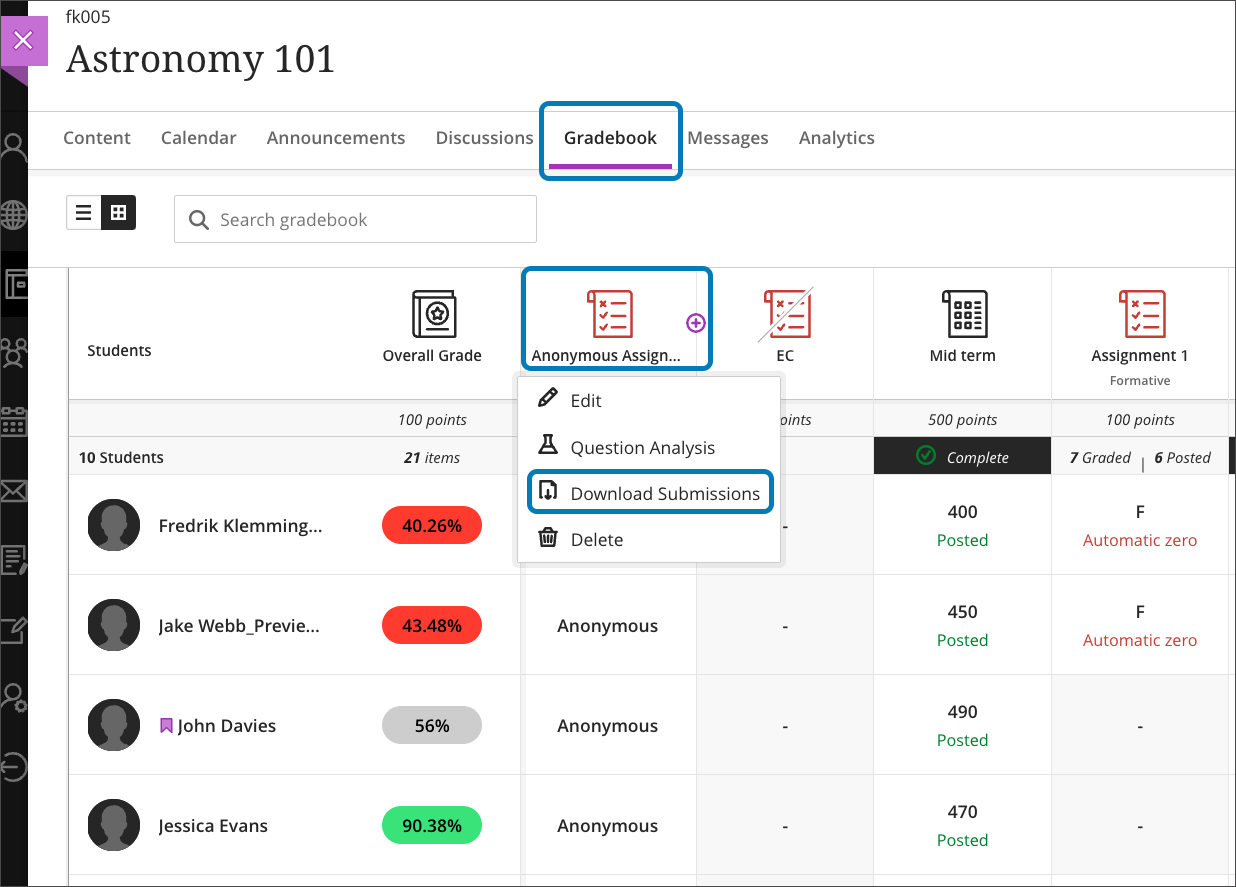
Task: Switch to the Analytics tab
Action: point(836,138)
